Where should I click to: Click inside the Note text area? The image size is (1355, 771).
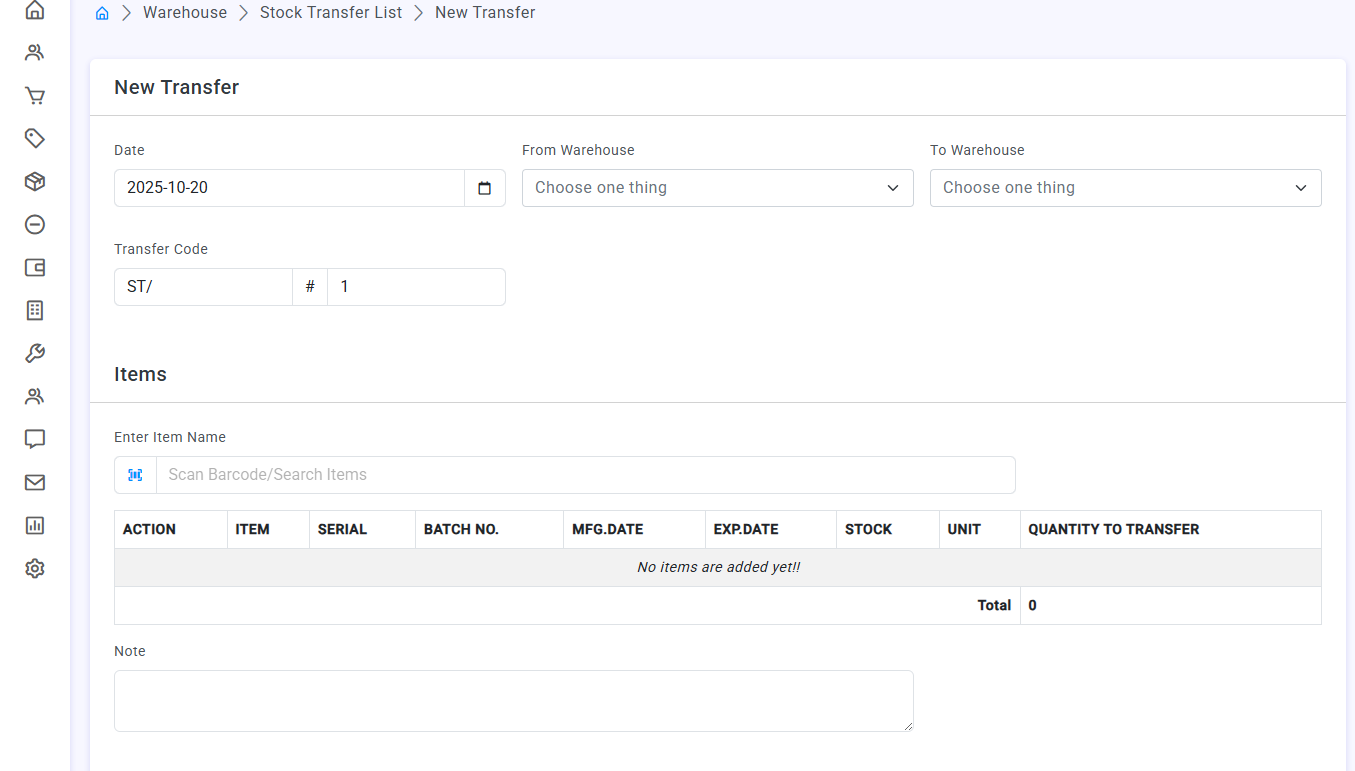click(x=513, y=700)
